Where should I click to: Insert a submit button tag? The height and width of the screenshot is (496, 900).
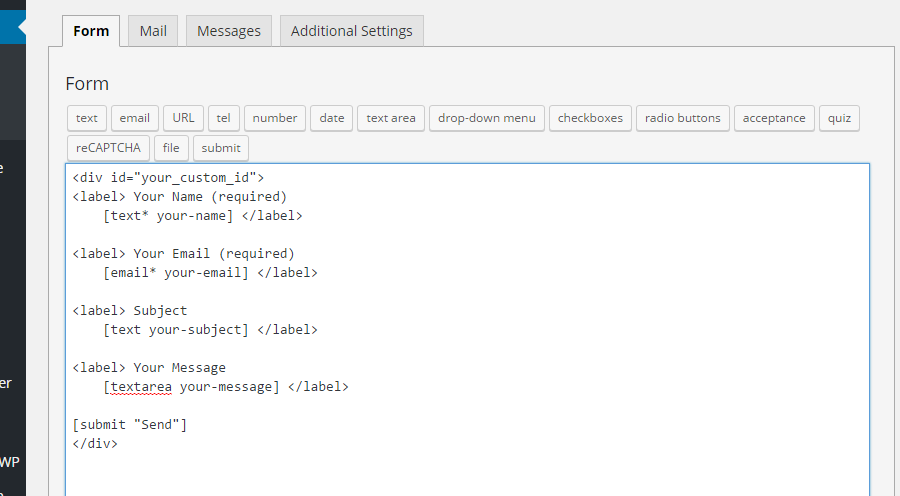tap(221, 148)
